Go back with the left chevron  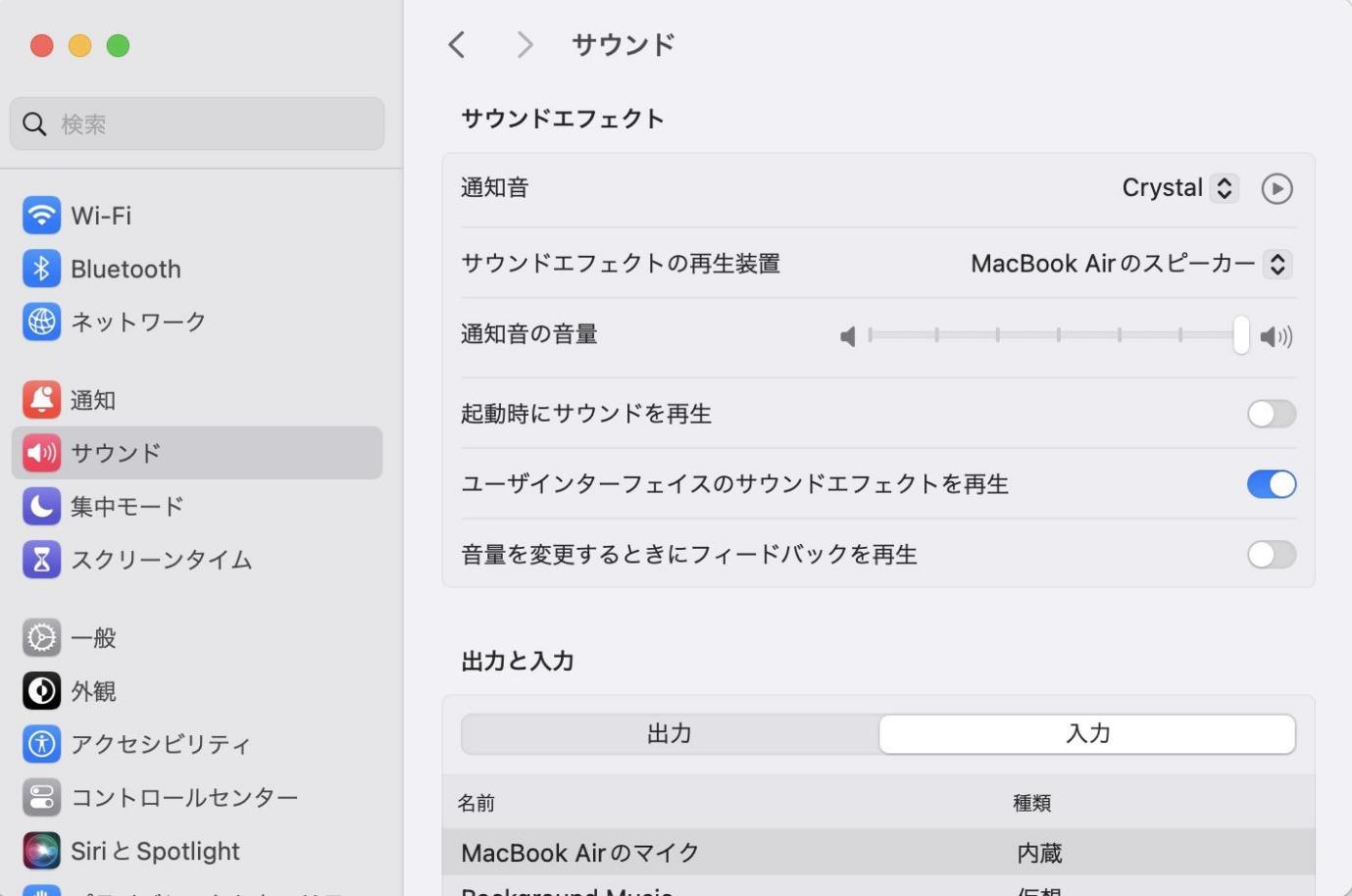[456, 44]
